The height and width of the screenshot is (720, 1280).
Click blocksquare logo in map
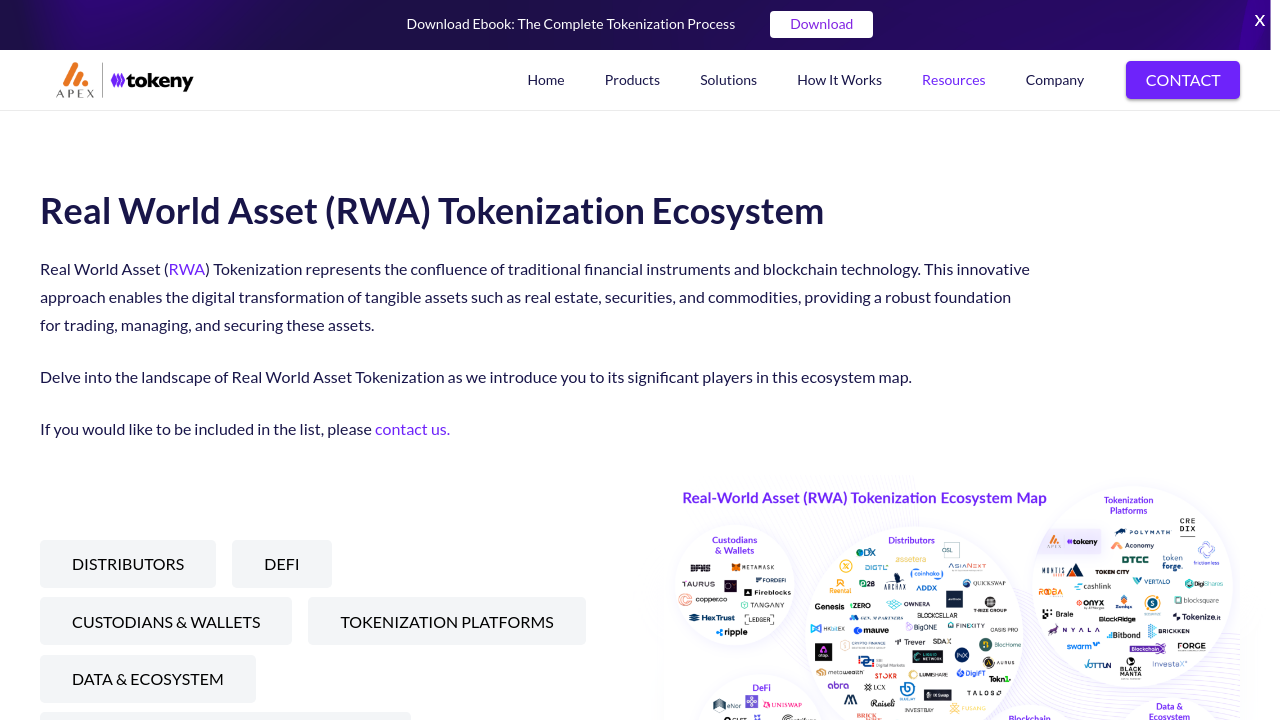point(1196,600)
